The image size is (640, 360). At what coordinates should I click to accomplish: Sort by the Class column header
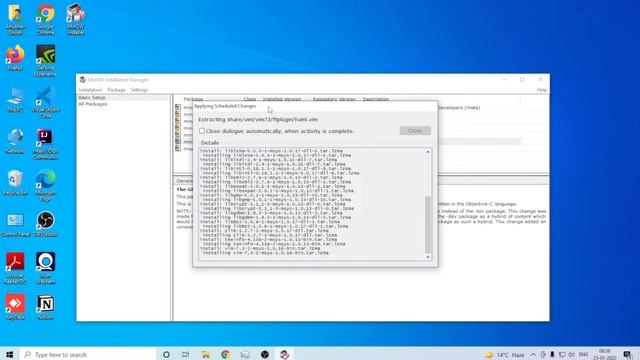250,99
